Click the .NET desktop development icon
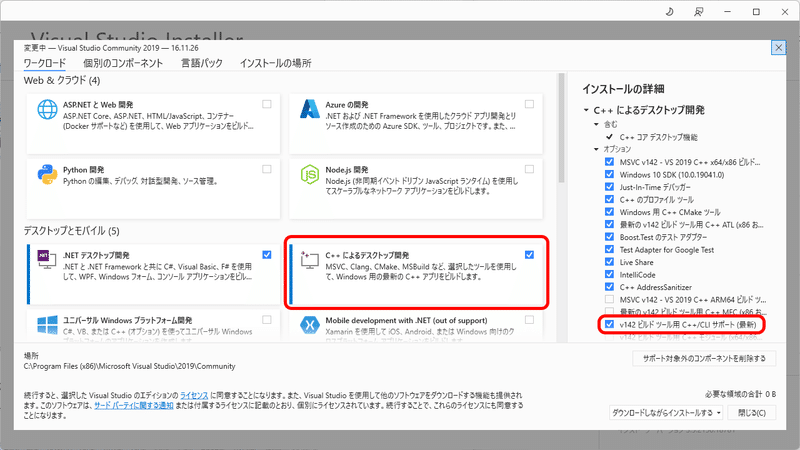The image size is (800, 450). tap(47, 259)
